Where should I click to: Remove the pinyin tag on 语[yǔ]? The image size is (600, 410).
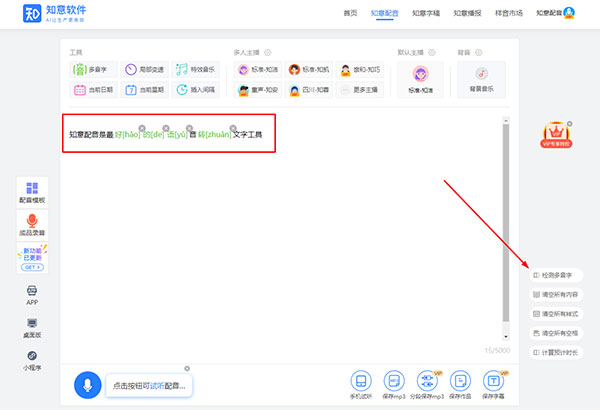[x=189, y=128]
